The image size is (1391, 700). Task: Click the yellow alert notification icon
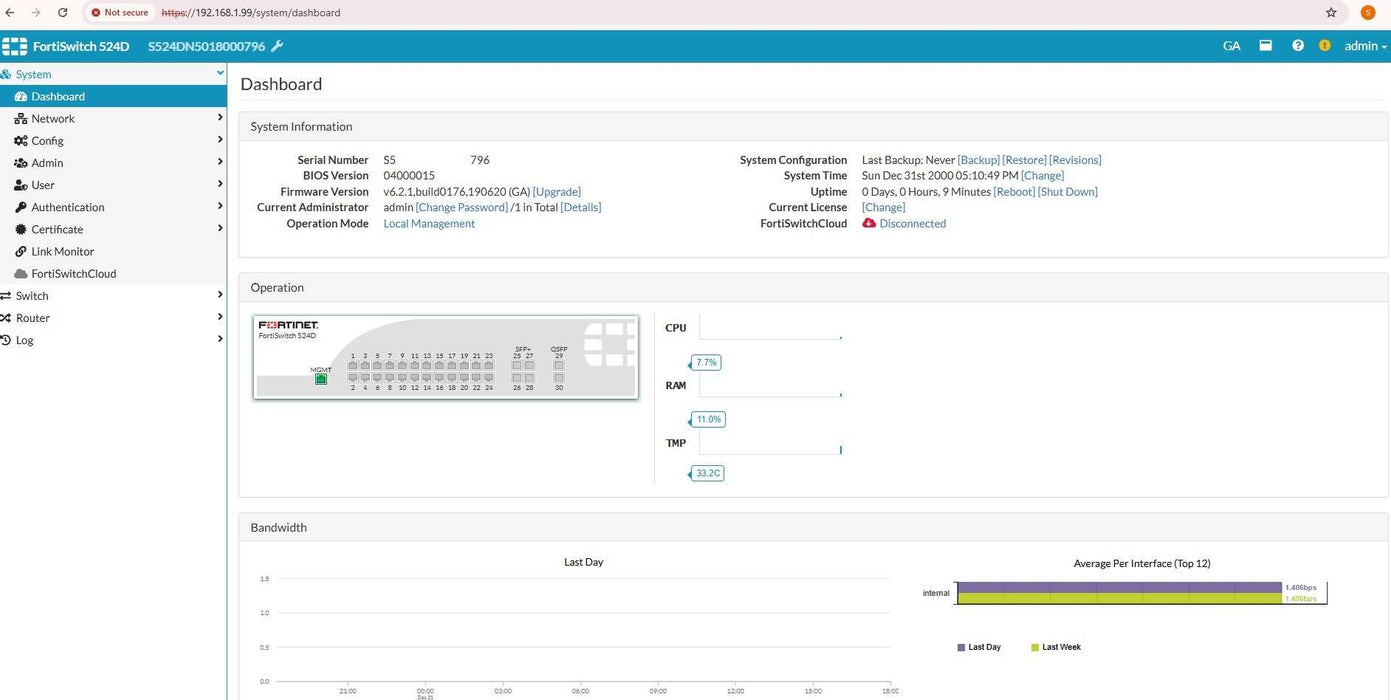pos(1325,46)
